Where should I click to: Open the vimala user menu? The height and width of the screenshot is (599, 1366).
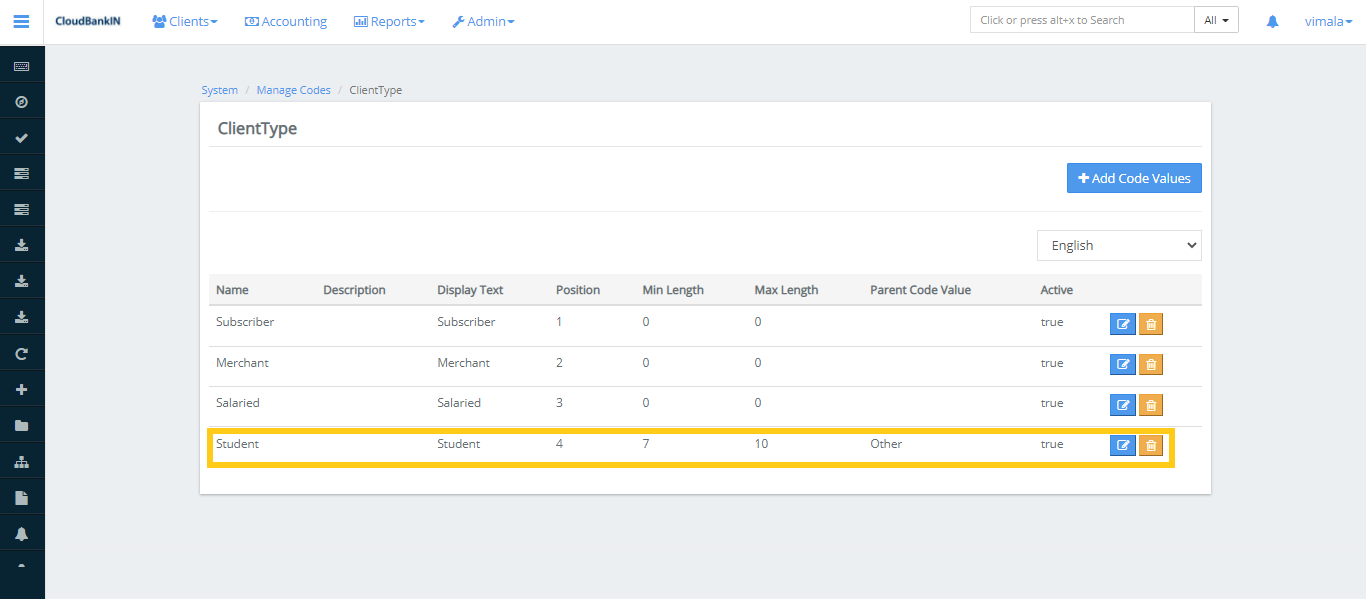click(1327, 20)
